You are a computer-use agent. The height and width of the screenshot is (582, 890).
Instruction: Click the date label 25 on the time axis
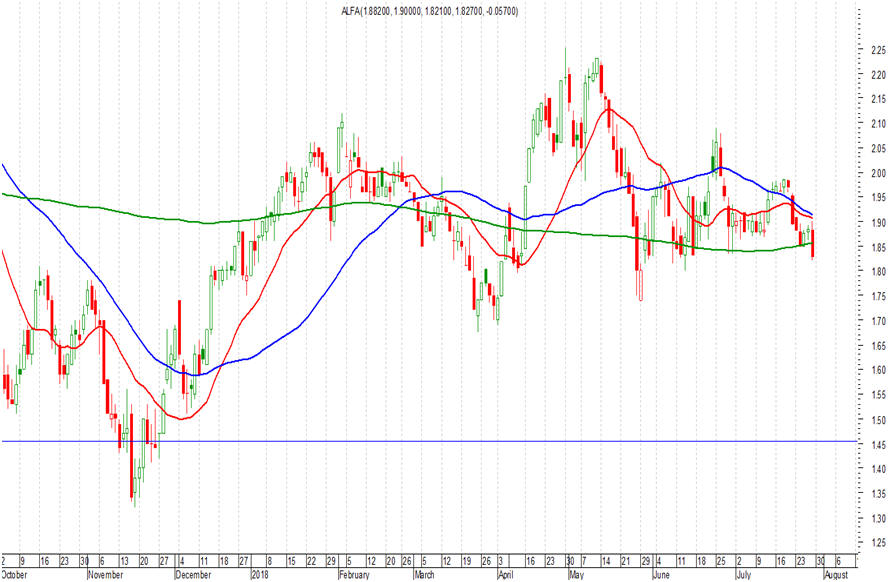(x=721, y=562)
